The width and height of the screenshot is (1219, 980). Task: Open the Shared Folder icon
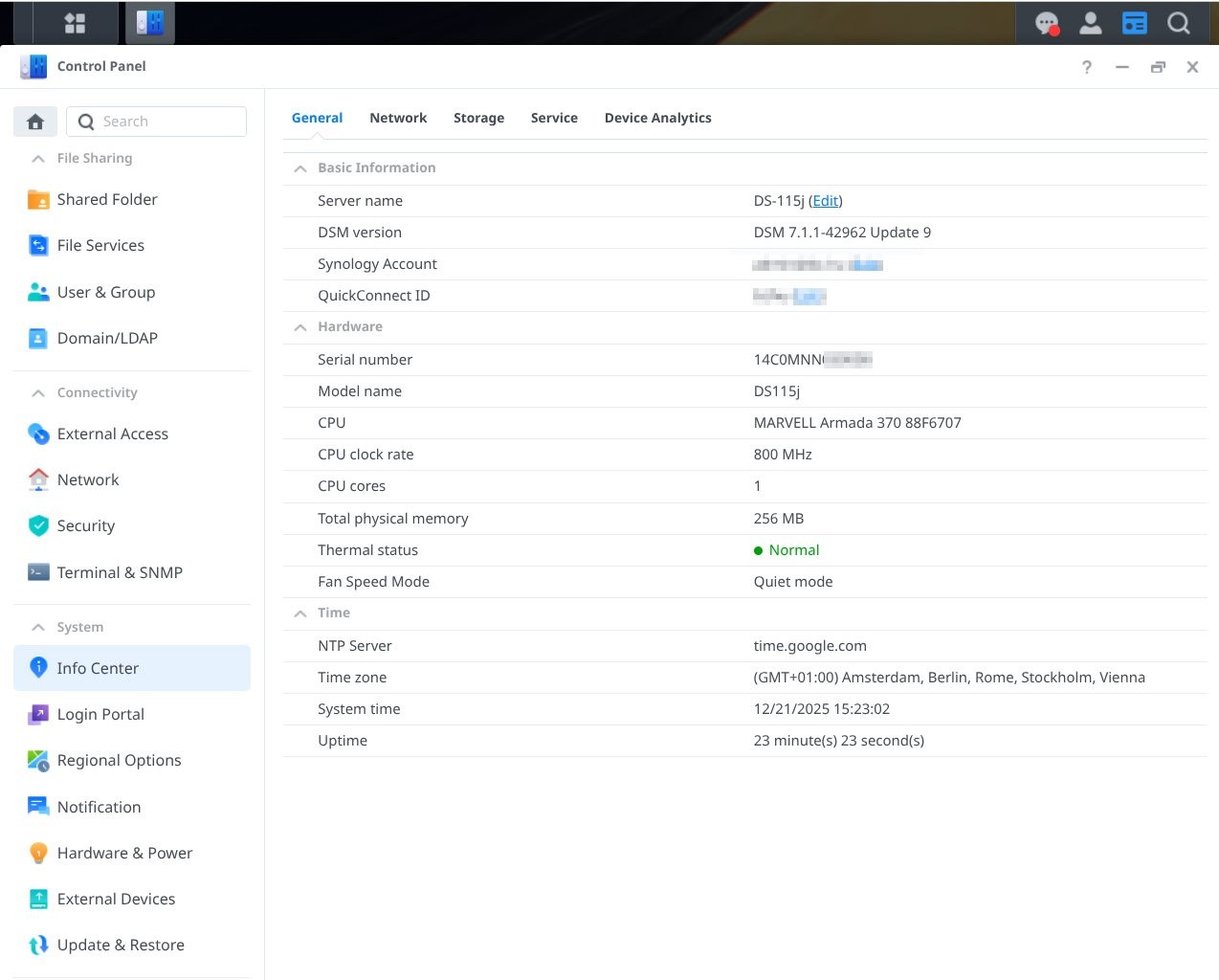[38, 199]
